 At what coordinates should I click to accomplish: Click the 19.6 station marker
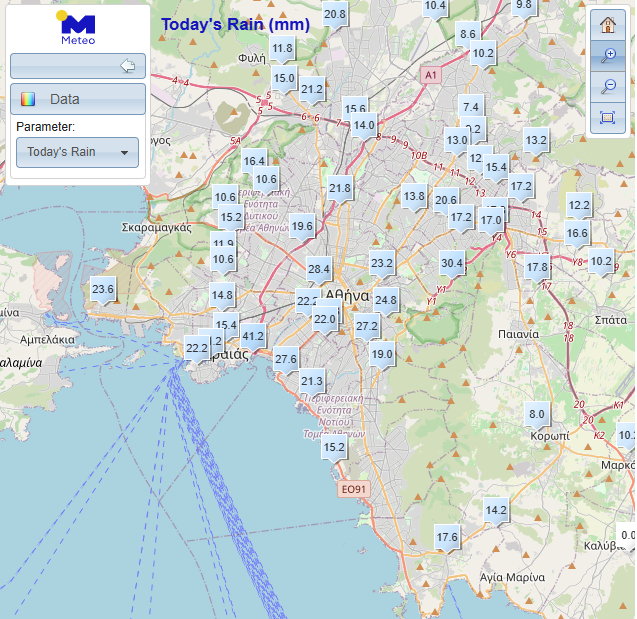302,226
